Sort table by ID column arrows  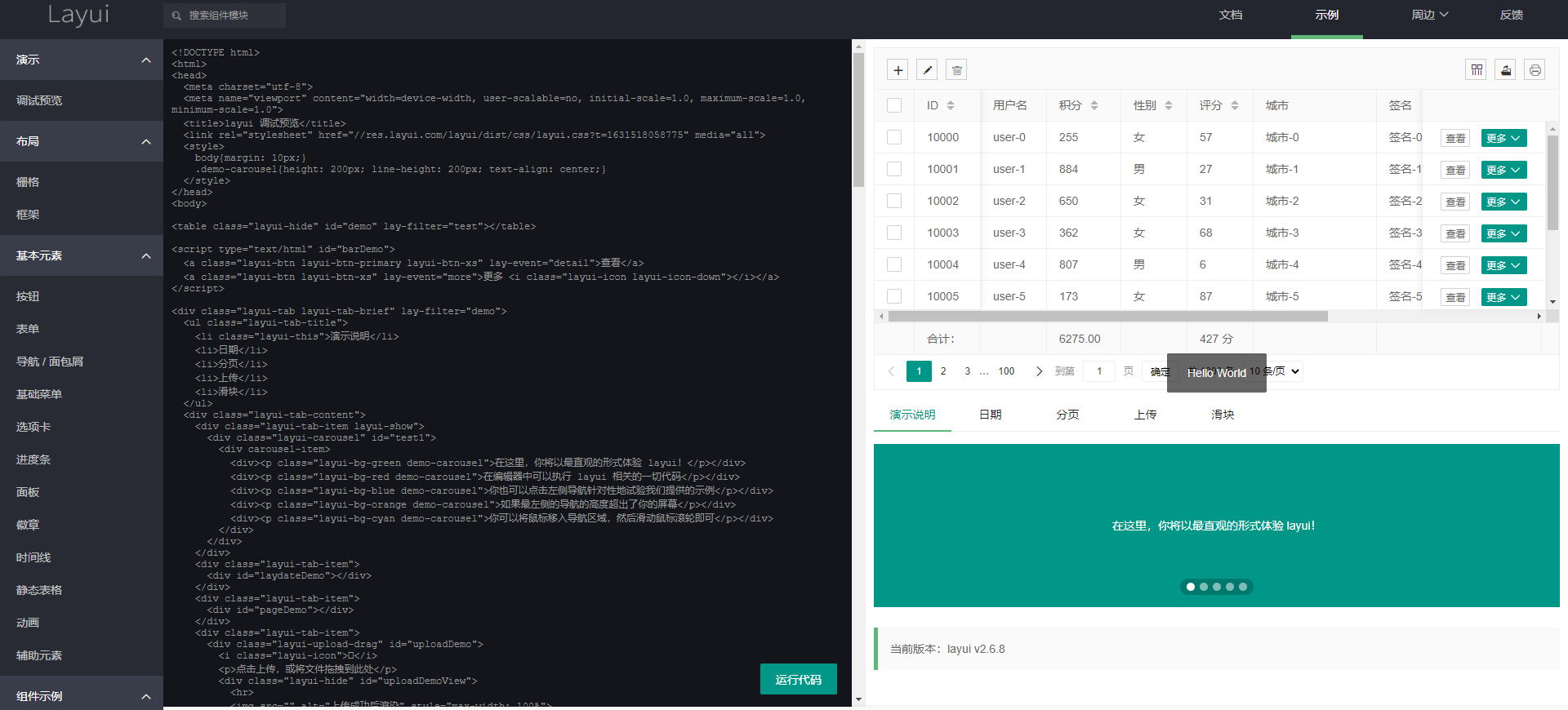(951, 105)
